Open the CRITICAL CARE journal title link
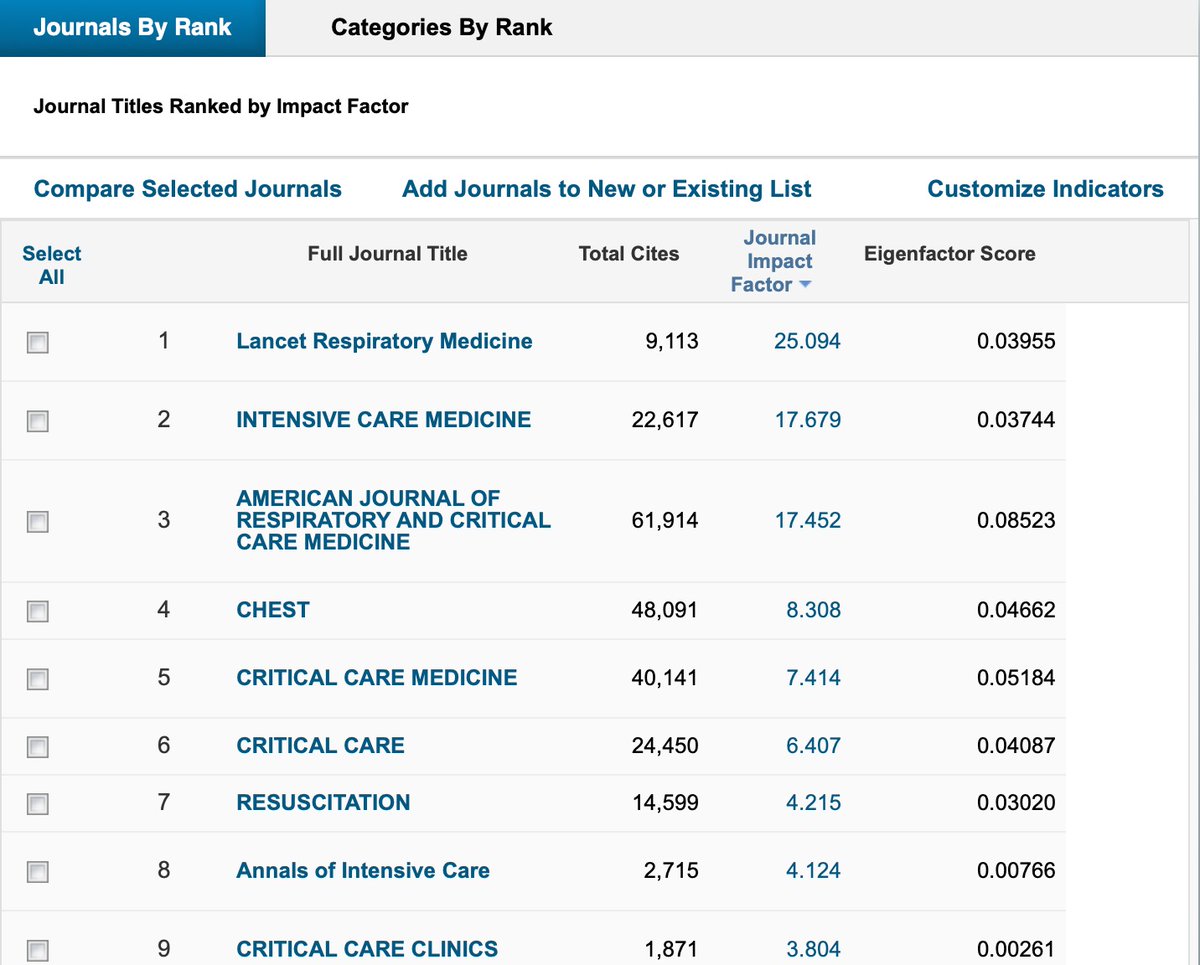 [x=320, y=745]
